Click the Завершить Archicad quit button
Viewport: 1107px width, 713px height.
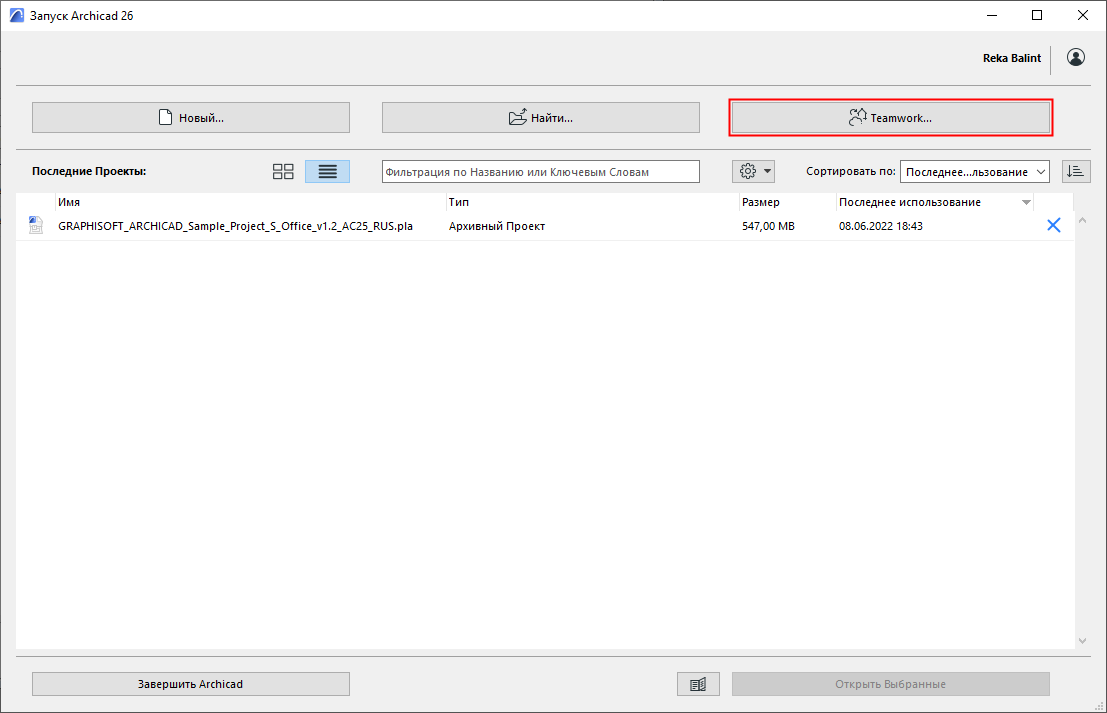click(191, 684)
